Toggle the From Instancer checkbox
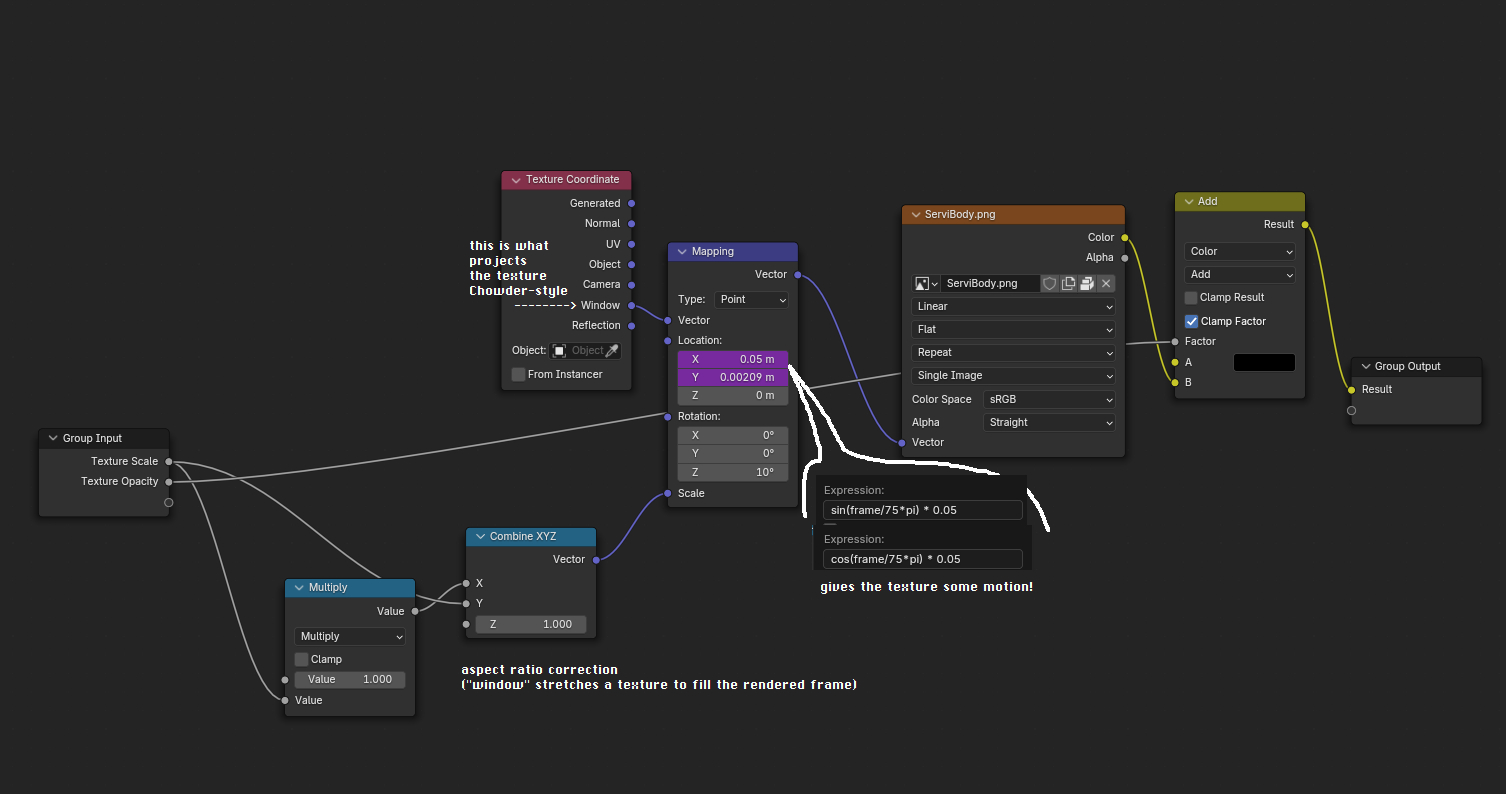This screenshot has height=794, width=1506. 518,374
